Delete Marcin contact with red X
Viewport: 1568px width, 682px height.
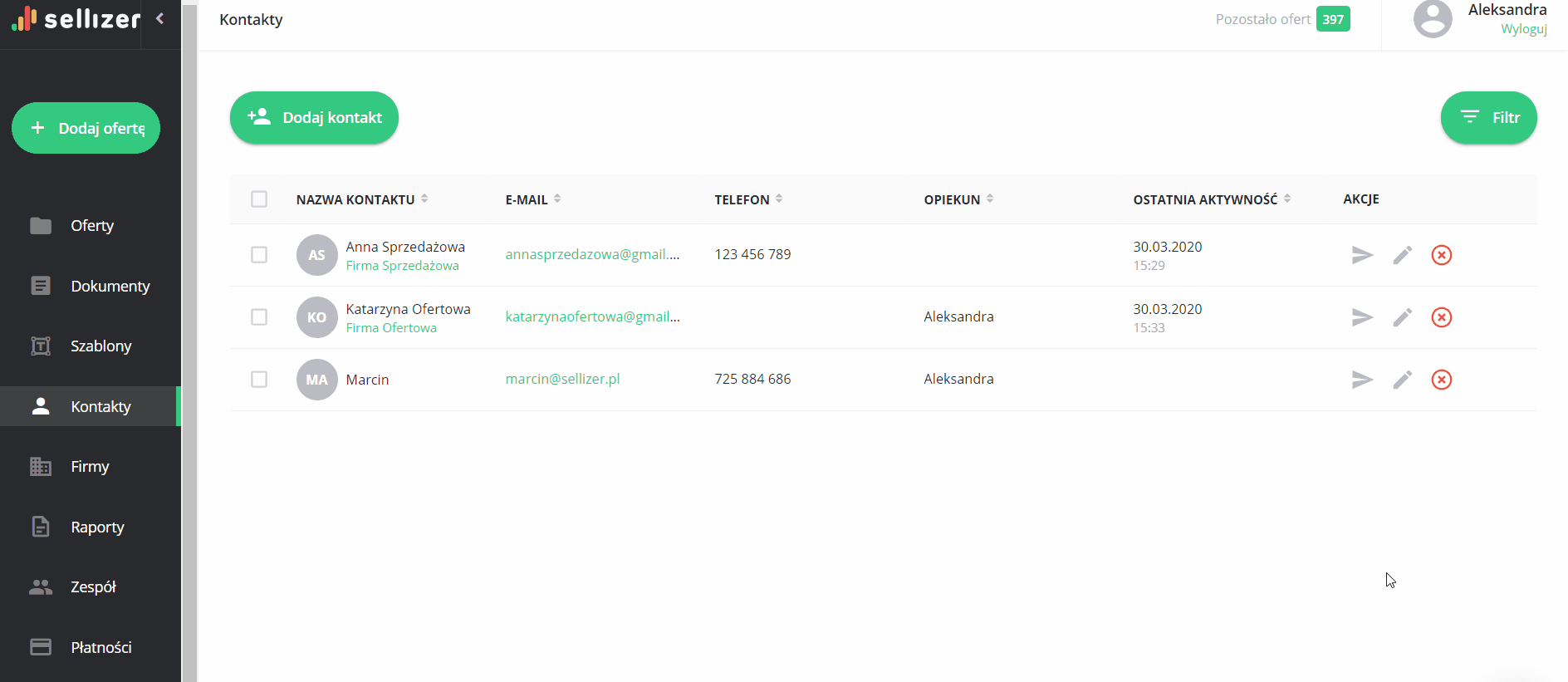tap(1441, 380)
